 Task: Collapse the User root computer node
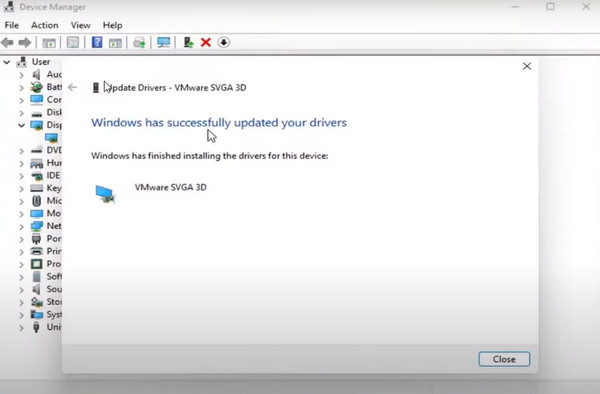tap(7, 62)
